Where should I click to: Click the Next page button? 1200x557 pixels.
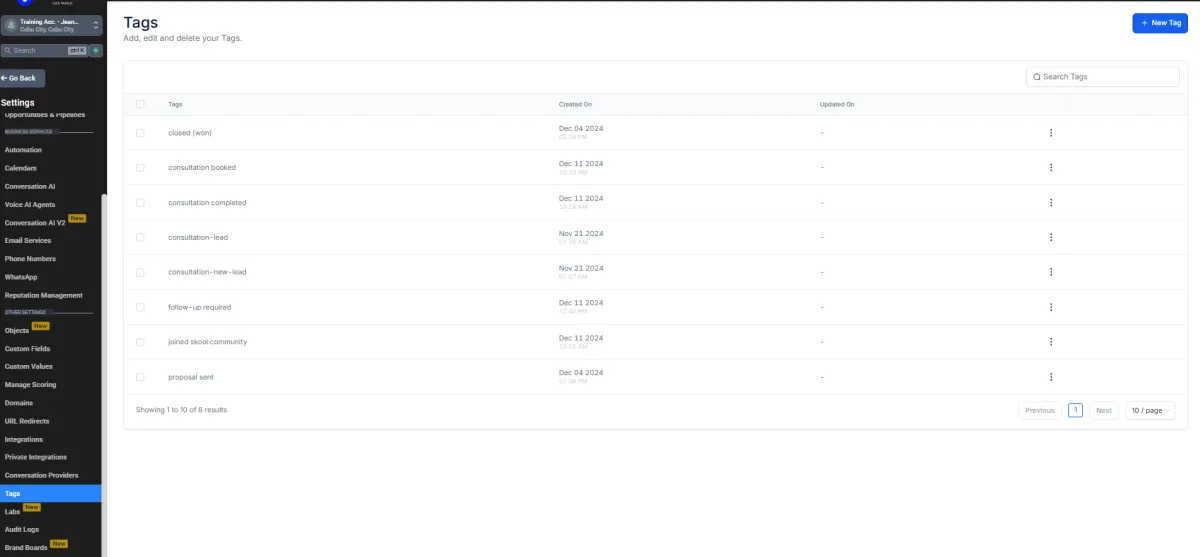point(1104,410)
